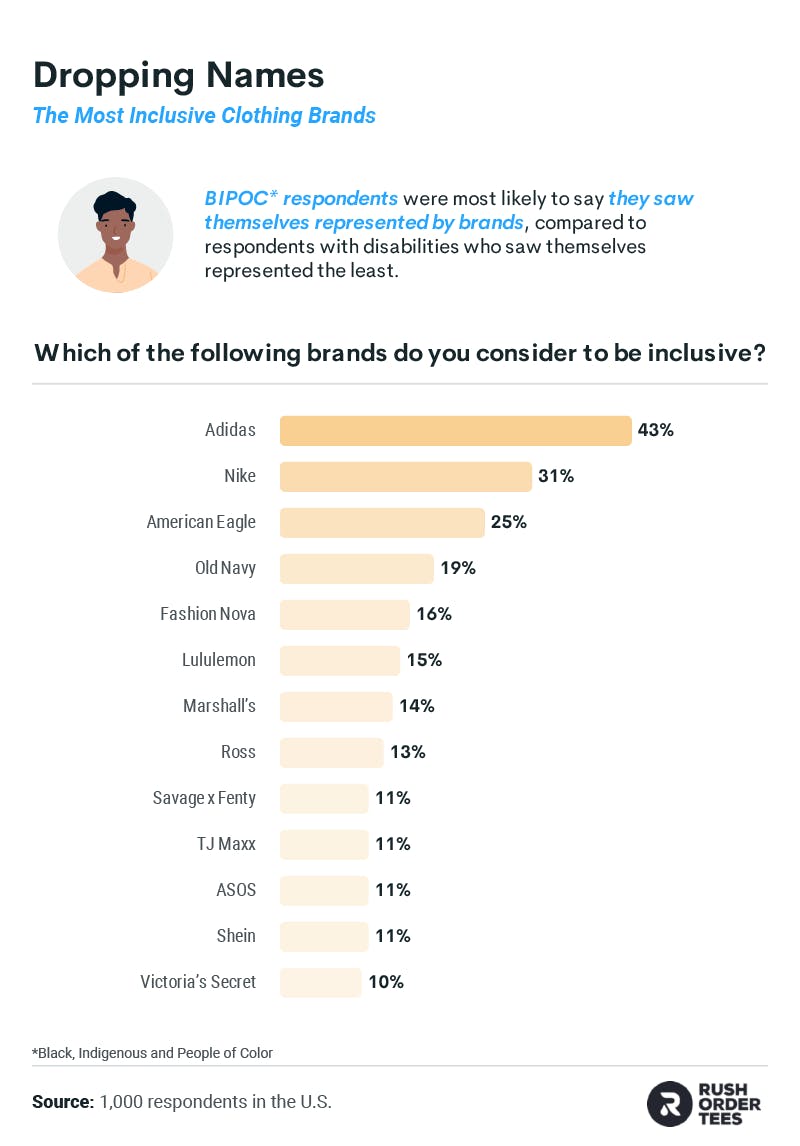800x1146 pixels.
Task: Select the Fashion Nova bar
Action: [345, 615]
